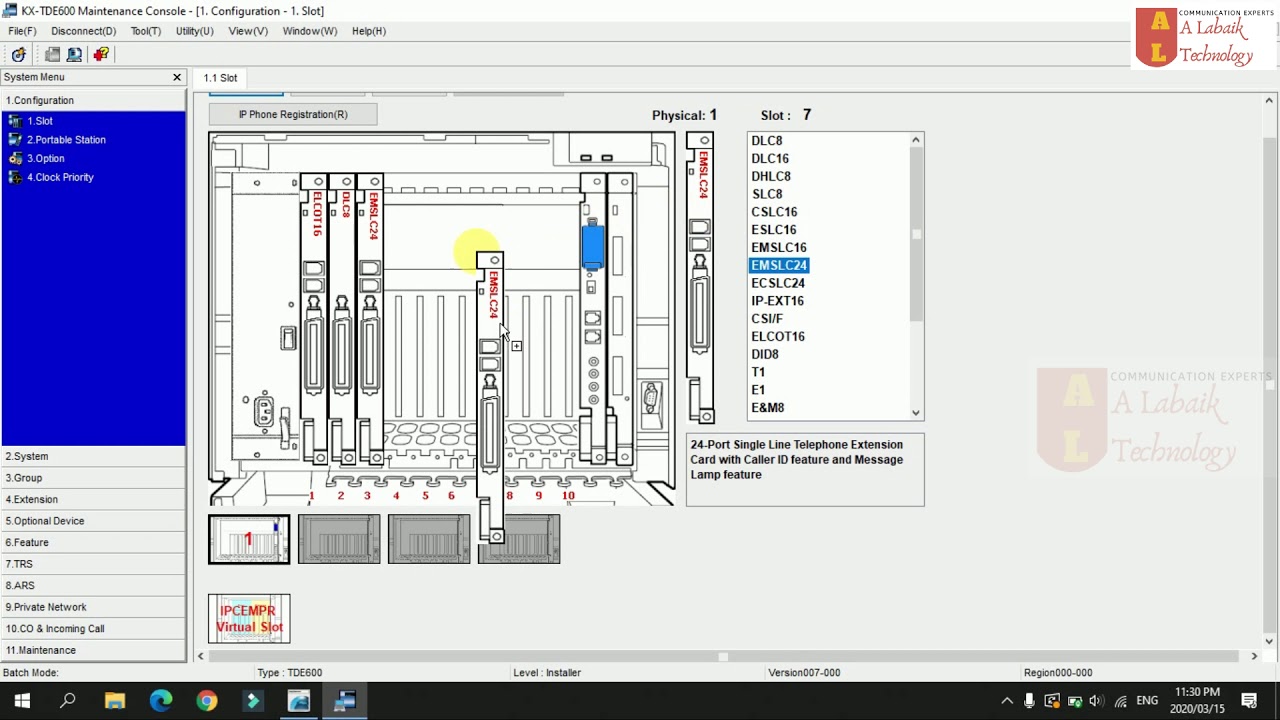Expand the 9.Private Network section
The height and width of the screenshot is (720, 1280).
93,607
